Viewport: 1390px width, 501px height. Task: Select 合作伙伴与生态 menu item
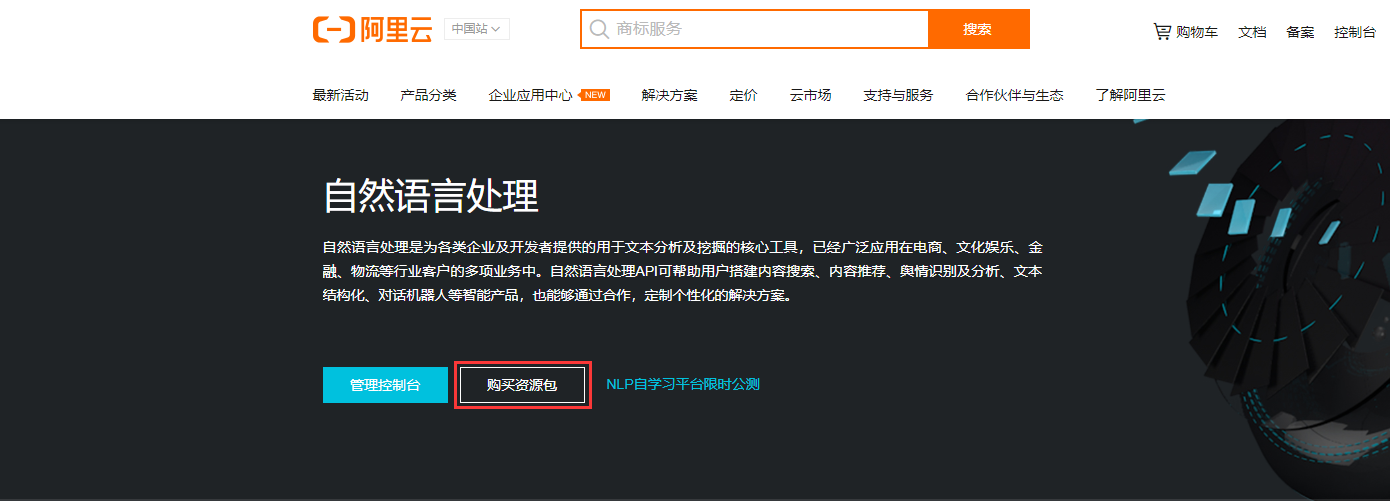[x=1014, y=95]
